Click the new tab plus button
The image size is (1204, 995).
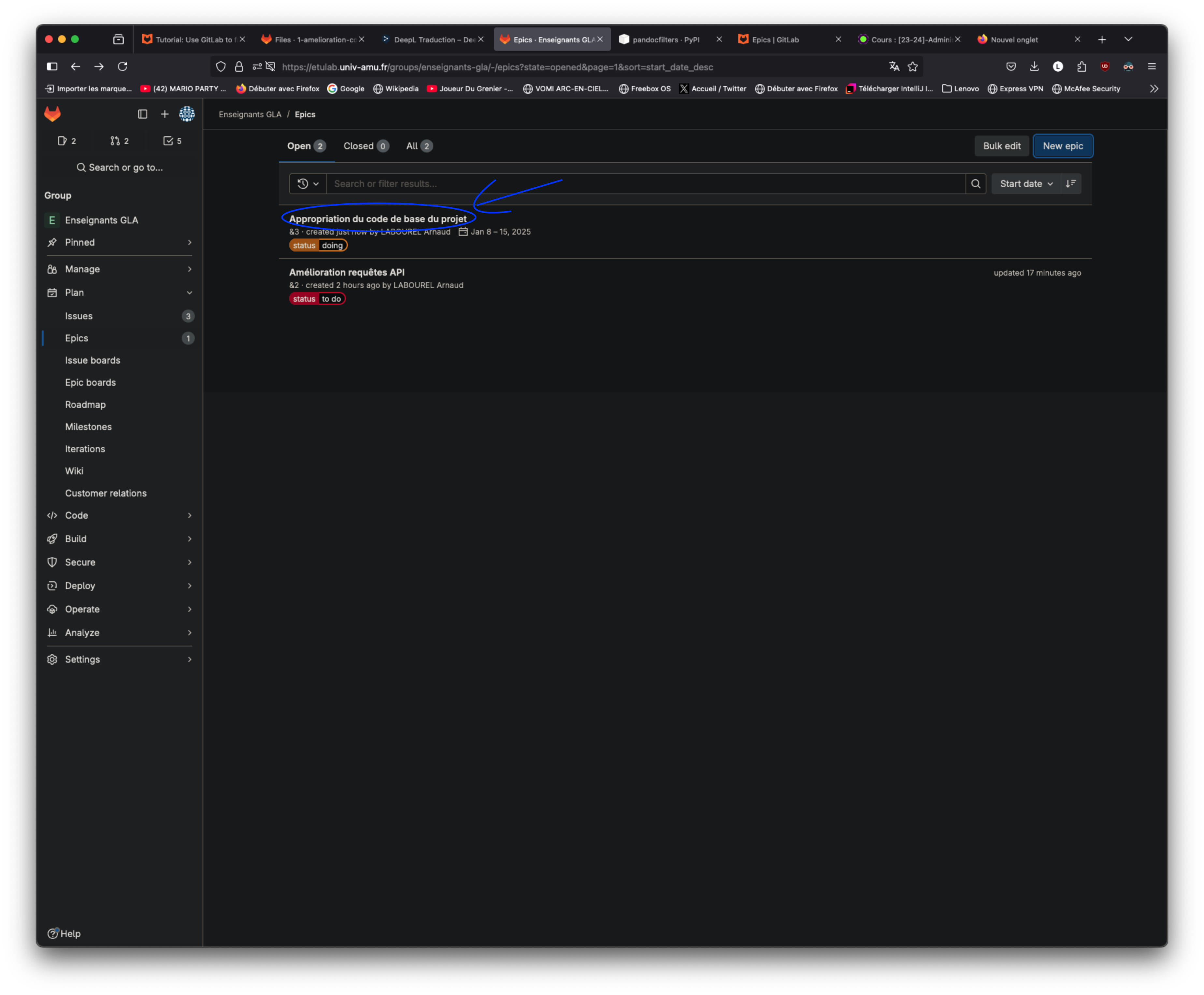coord(1102,39)
